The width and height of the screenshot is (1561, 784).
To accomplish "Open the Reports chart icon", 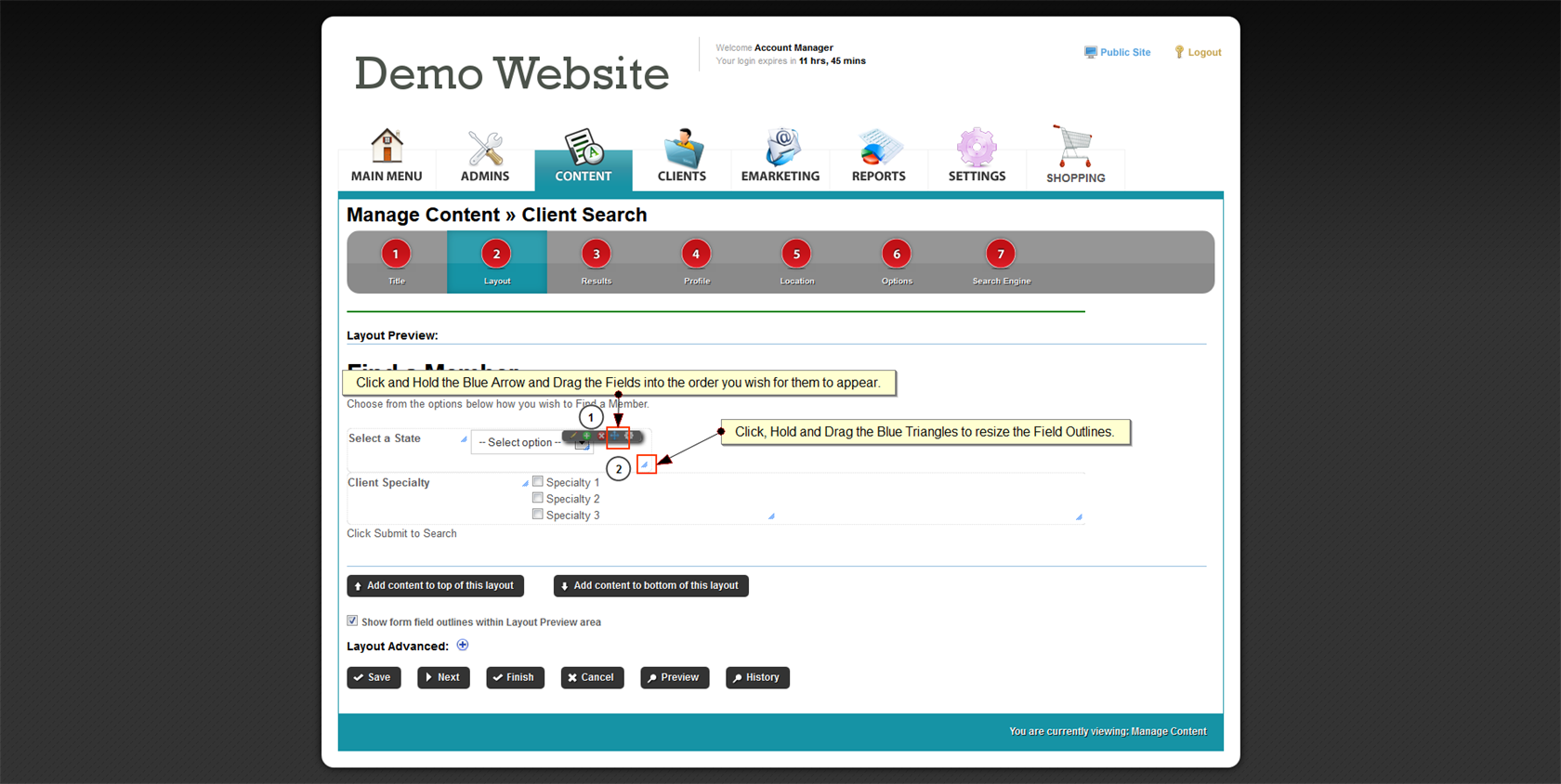I will pyautogui.click(x=878, y=149).
